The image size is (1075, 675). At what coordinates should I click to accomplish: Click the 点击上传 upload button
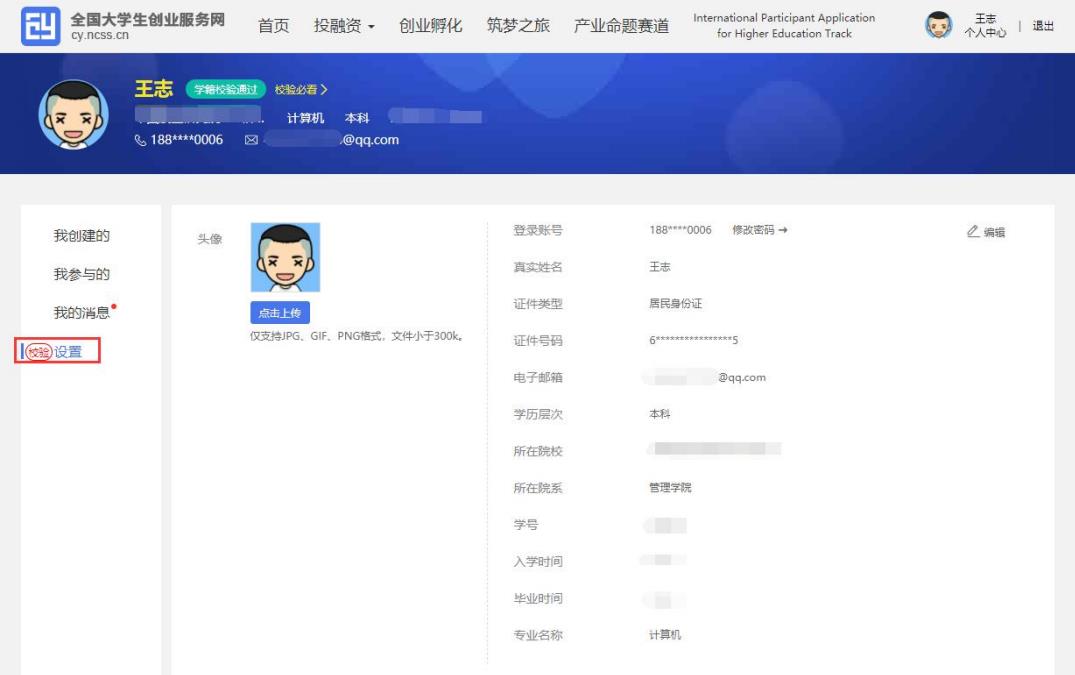279,312
